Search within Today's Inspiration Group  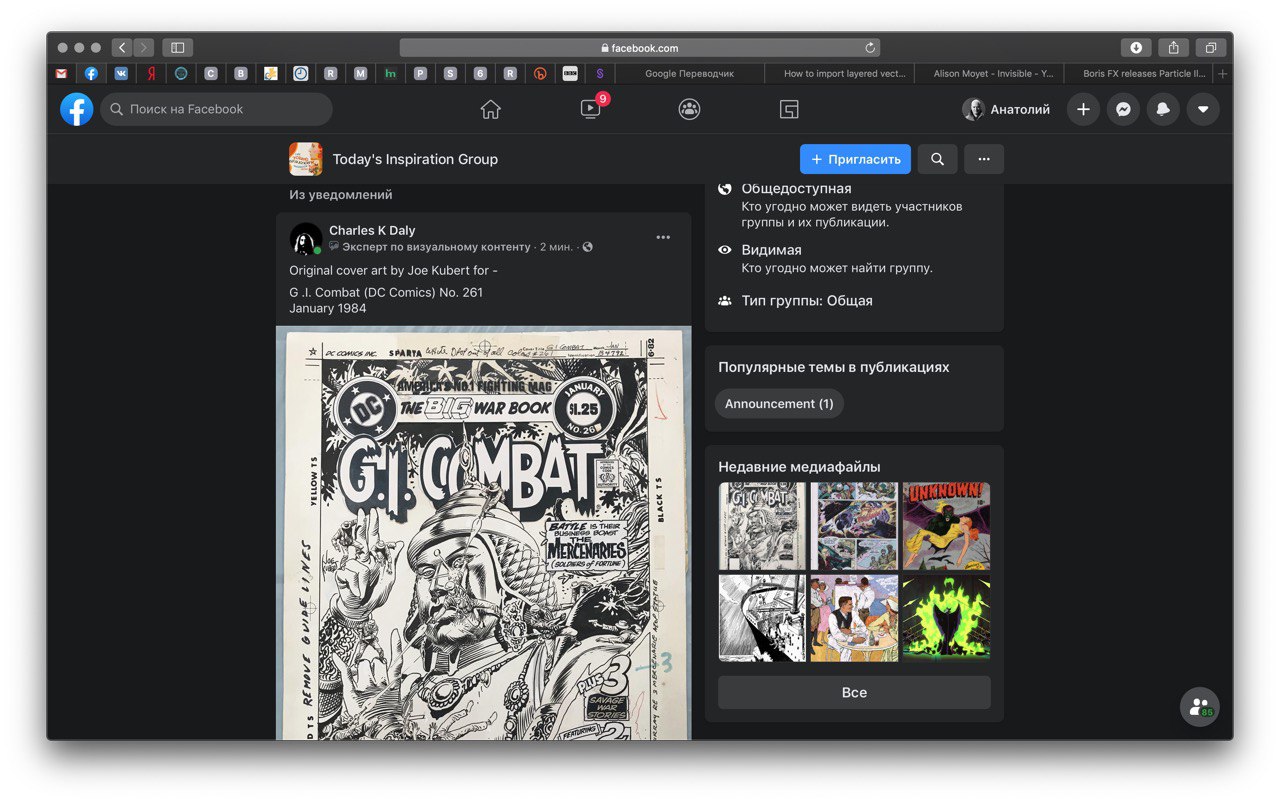click(937, 159)
